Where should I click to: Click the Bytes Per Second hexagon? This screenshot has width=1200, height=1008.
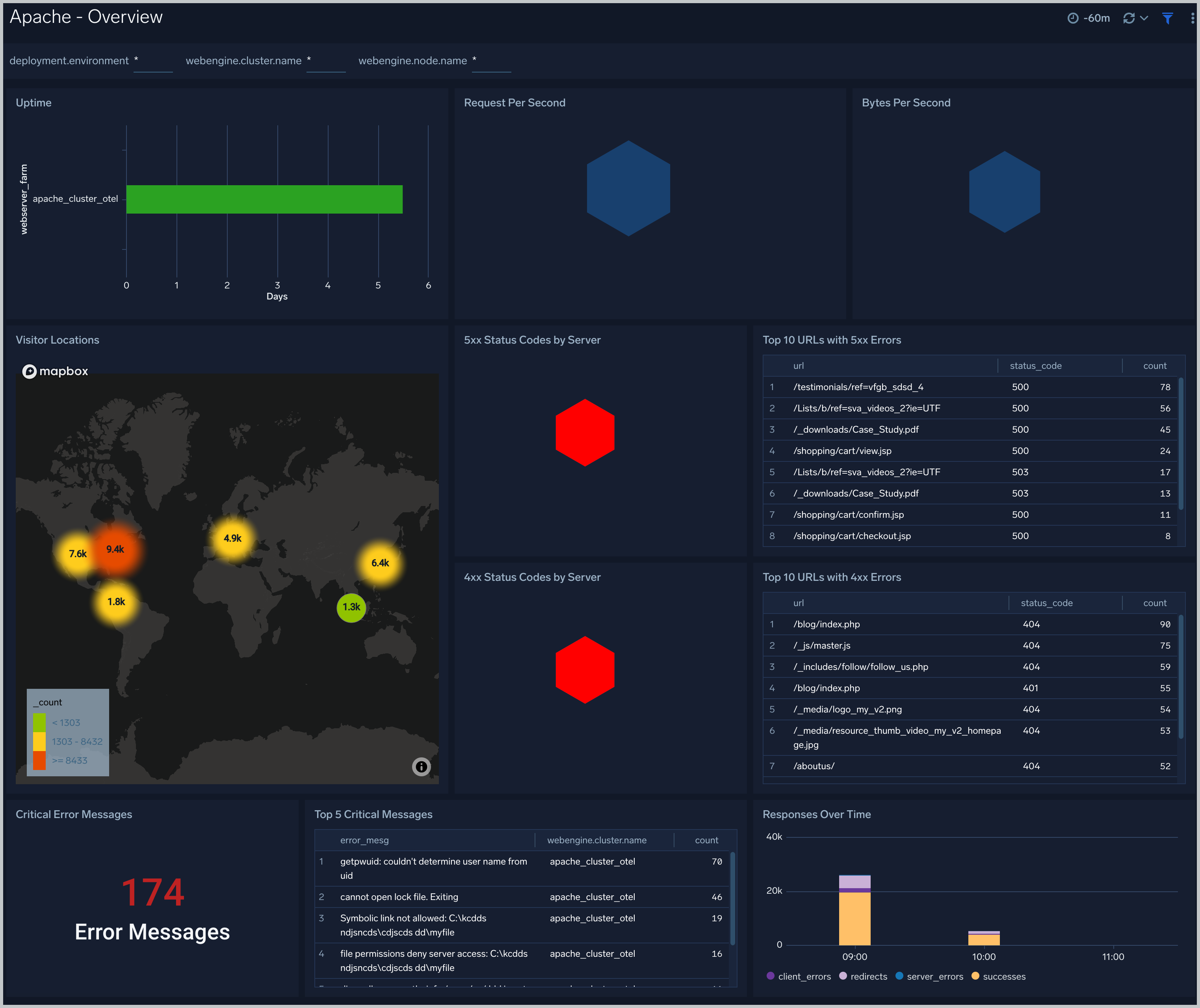1005,192
